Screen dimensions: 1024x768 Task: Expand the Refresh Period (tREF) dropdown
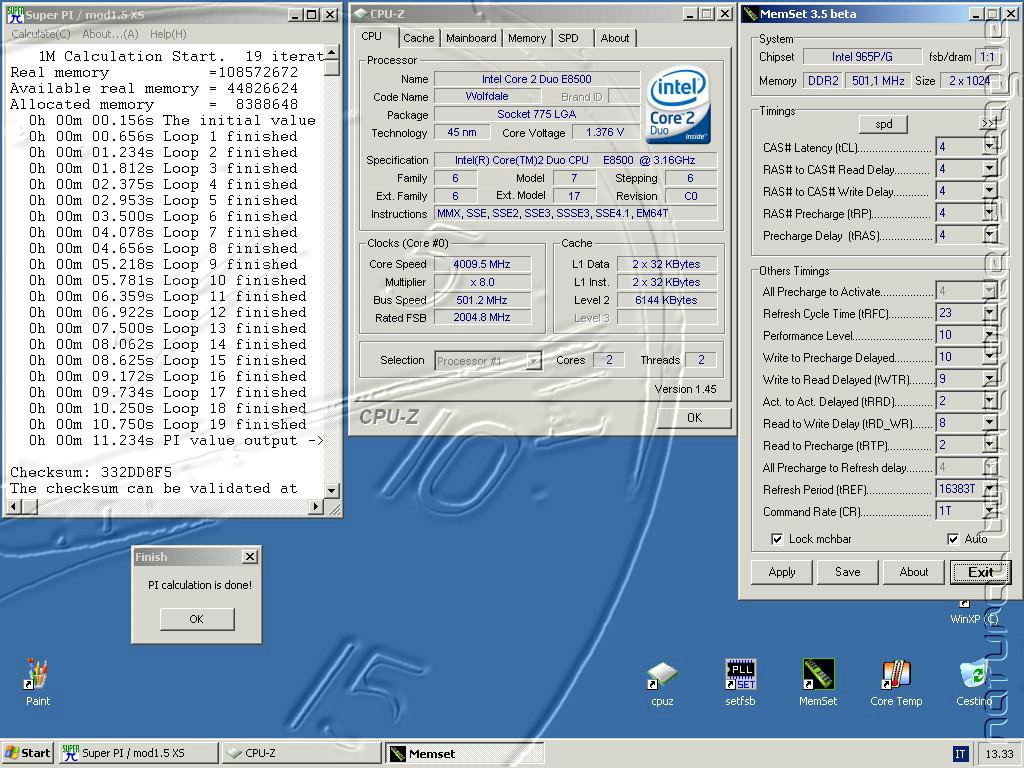[x=990, y=489]
